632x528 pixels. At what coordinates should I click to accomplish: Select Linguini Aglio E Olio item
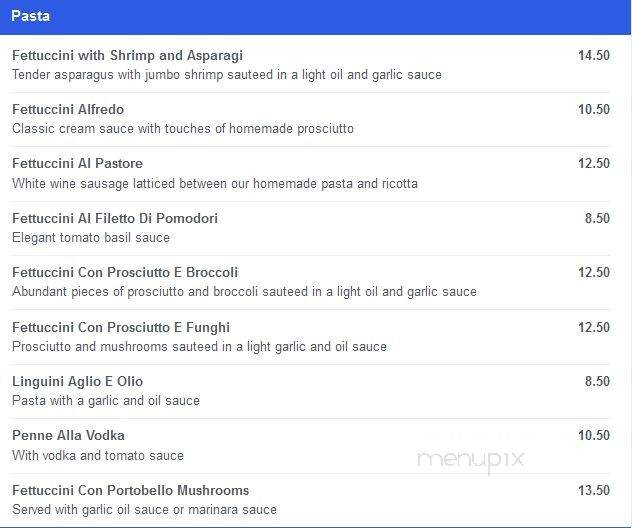coord(77,381)
